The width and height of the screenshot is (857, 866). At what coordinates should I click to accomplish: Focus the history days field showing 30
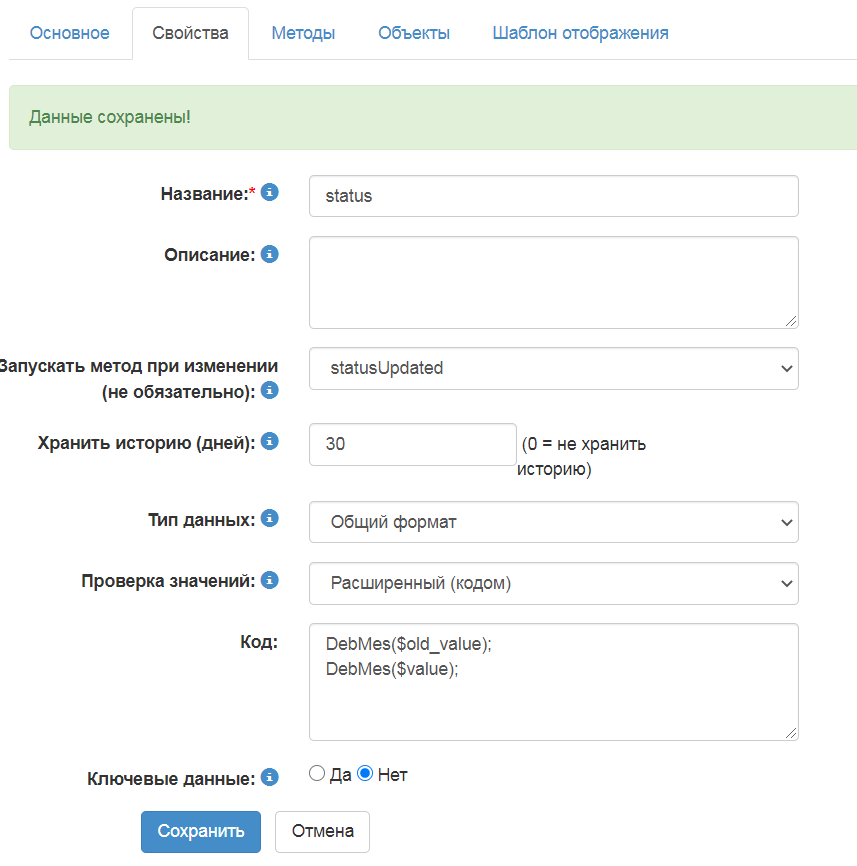tap(412, 444)
